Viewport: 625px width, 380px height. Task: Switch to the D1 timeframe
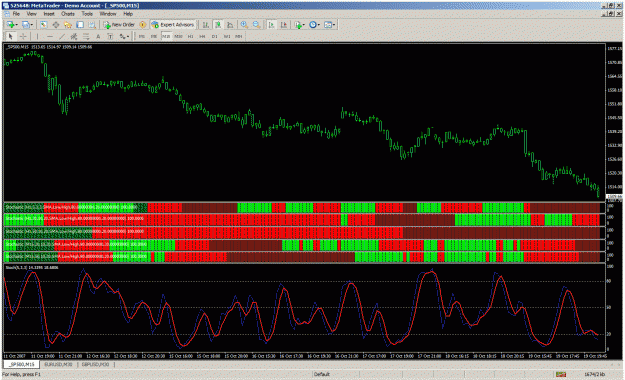pos(214,37)
